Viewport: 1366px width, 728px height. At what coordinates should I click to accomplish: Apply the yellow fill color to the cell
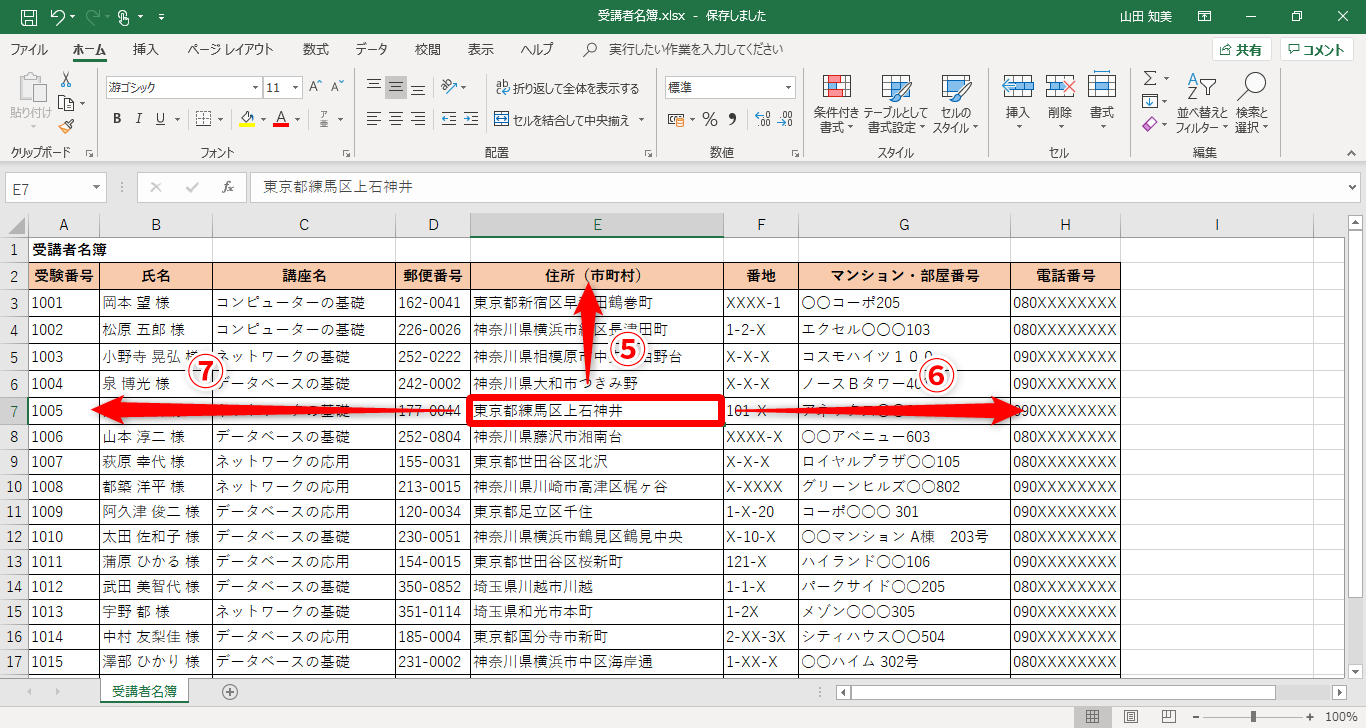(x=248, y=120)
